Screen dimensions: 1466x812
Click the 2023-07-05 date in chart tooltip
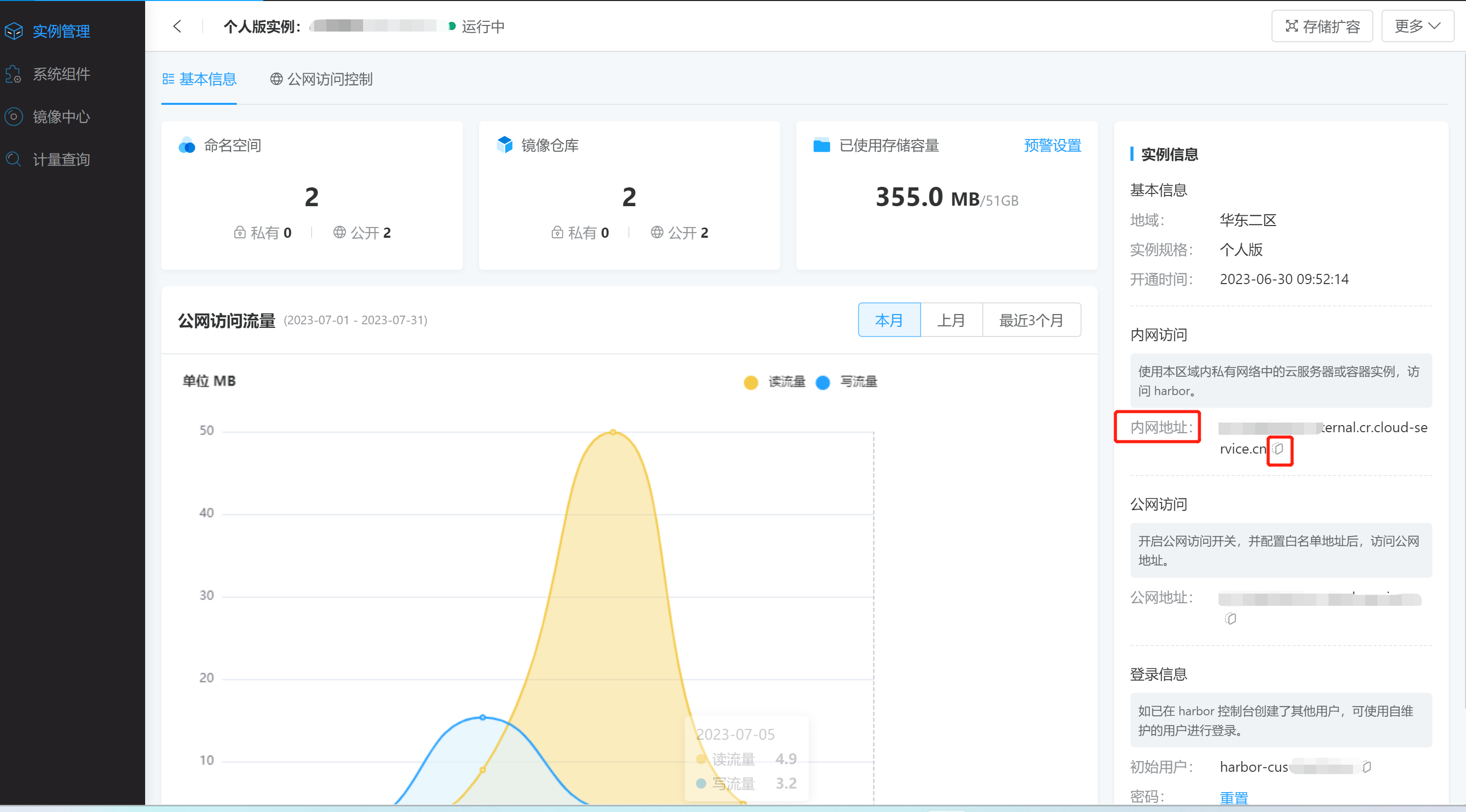click(x=735, y=734)
